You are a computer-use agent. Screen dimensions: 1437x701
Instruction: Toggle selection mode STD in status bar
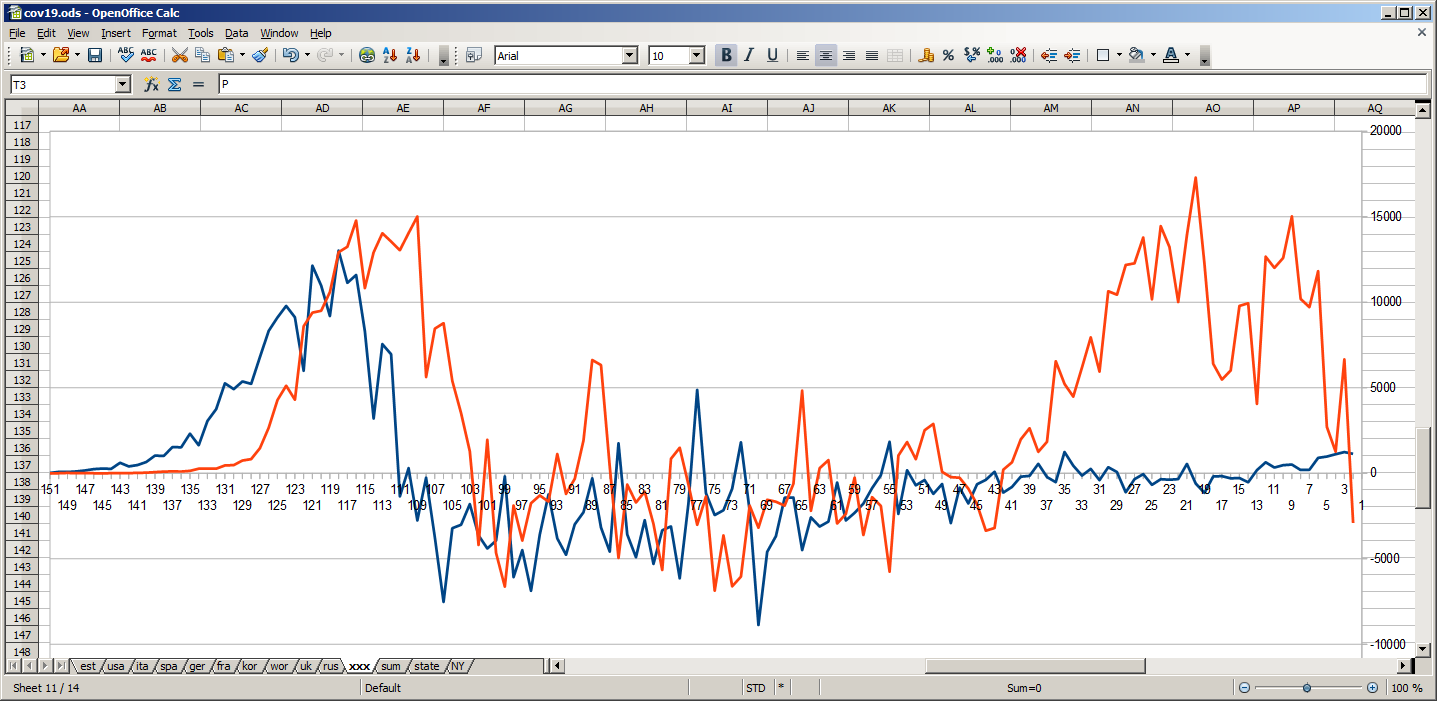pyautogui.click(x=756, y=688)
